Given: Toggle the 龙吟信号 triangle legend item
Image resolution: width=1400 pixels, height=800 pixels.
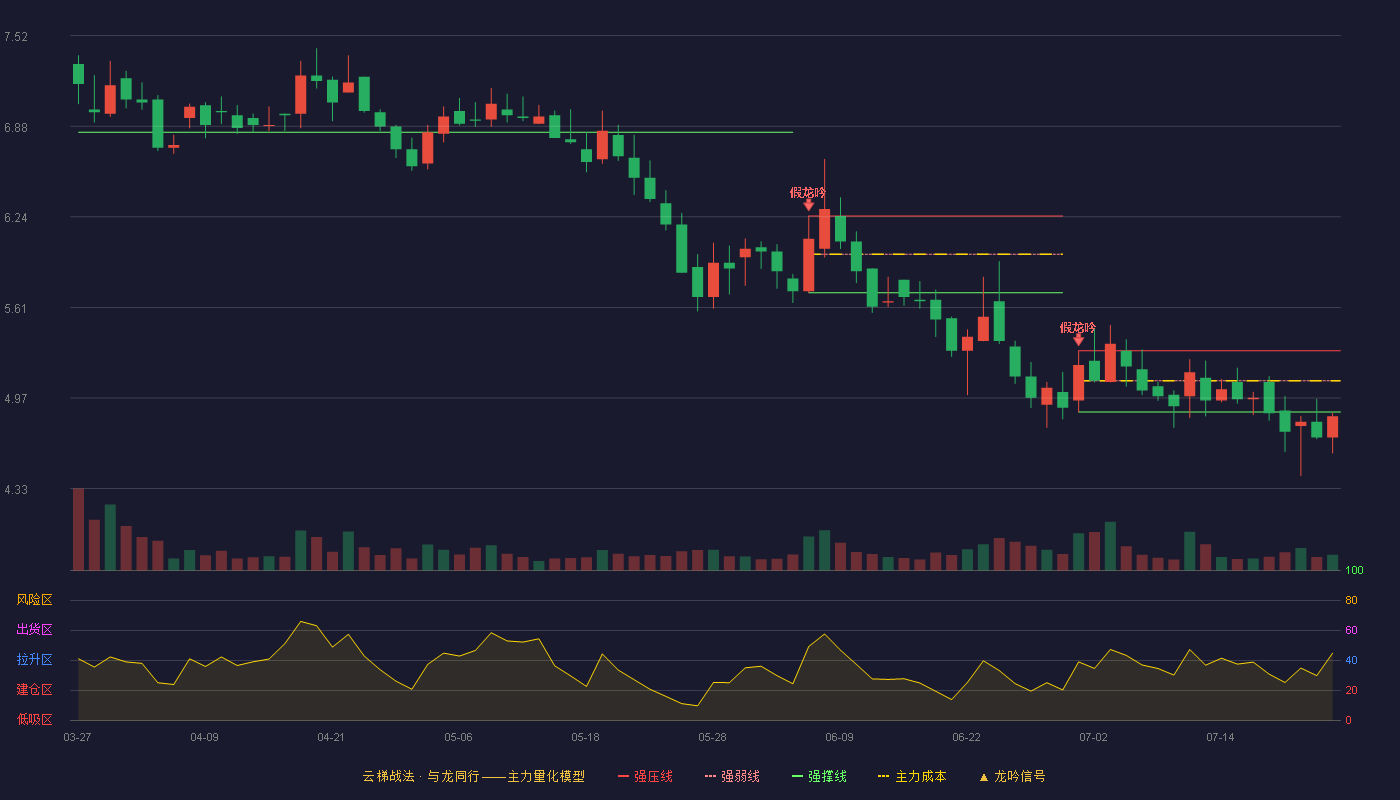Looking at the screenshot, I should click(1012, 776).
